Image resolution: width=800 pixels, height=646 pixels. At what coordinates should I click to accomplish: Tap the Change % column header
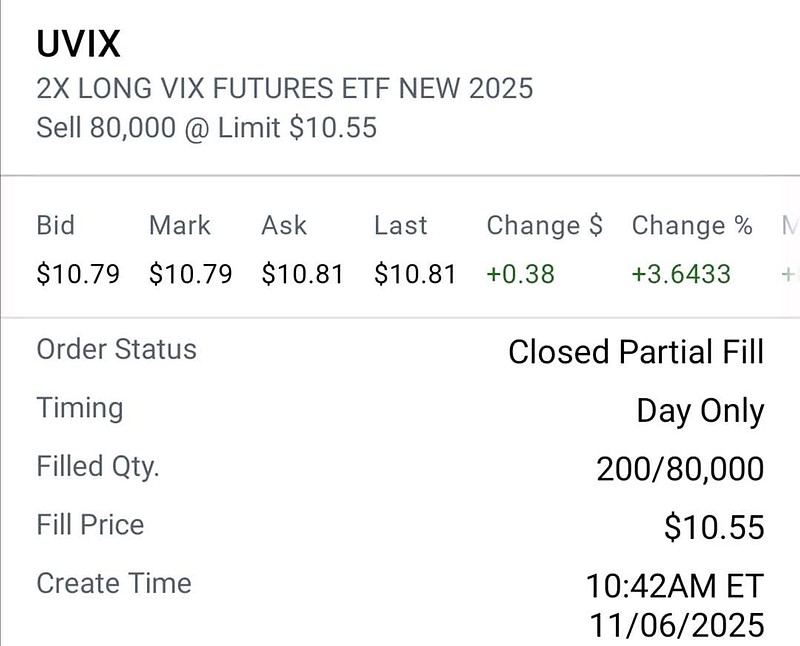[691, 226]
